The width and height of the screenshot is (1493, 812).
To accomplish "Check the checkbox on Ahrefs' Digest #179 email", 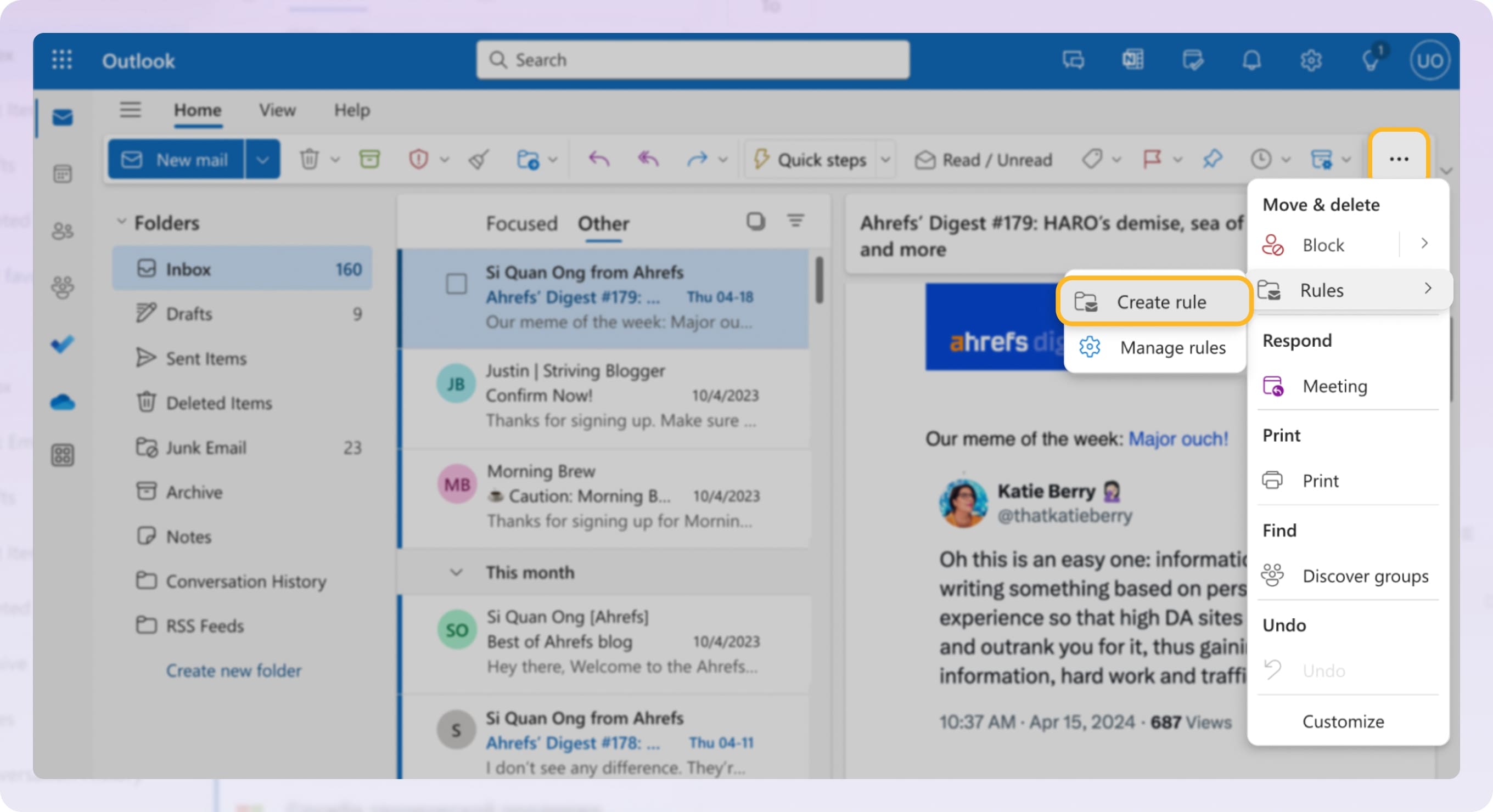I will coord(457,284).
